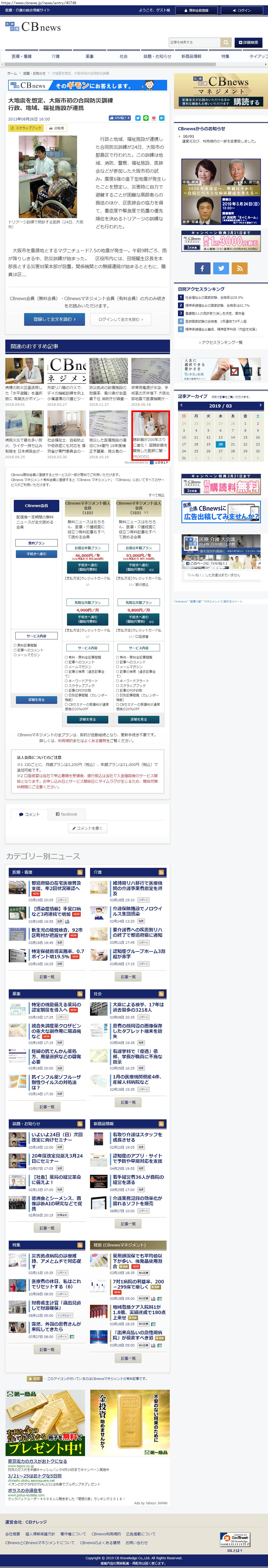Click 手続きへ進む under 46,000円/年 plan
268x1568 pixels.
pyautogui.click(x=87, y=567)
